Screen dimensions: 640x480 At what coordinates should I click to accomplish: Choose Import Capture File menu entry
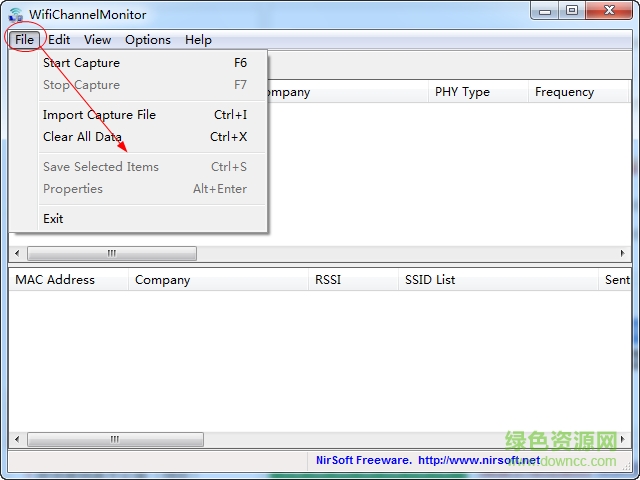(x=99, y=115)
